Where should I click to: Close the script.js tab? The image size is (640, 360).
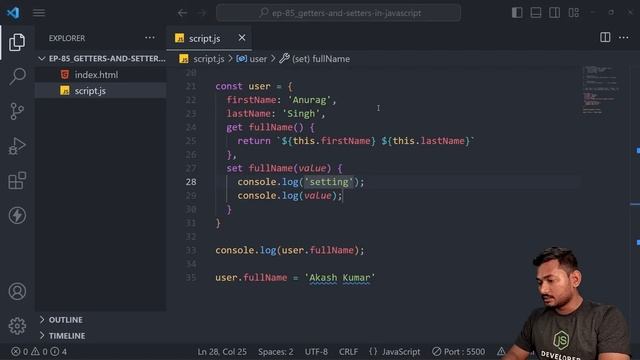click(x=242, y=38)
